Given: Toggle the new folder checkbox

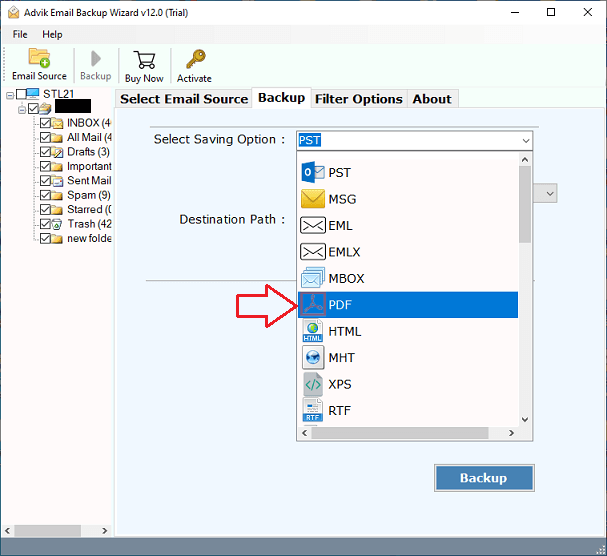Looking at the screenshot, I should [x=45, y=239].
